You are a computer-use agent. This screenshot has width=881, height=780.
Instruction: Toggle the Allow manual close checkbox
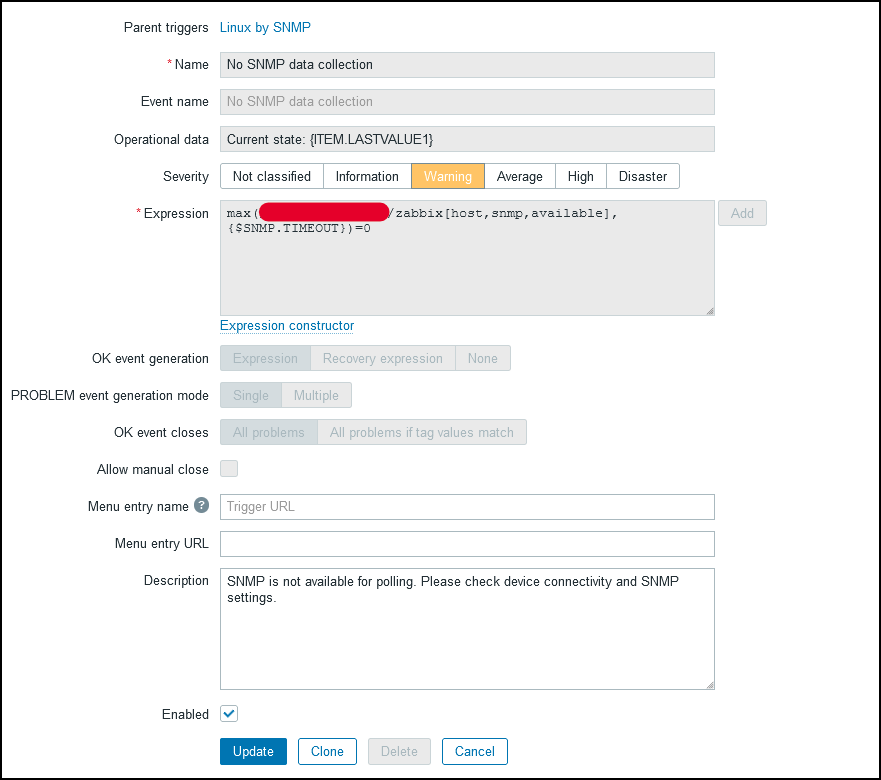pos(229,469)
